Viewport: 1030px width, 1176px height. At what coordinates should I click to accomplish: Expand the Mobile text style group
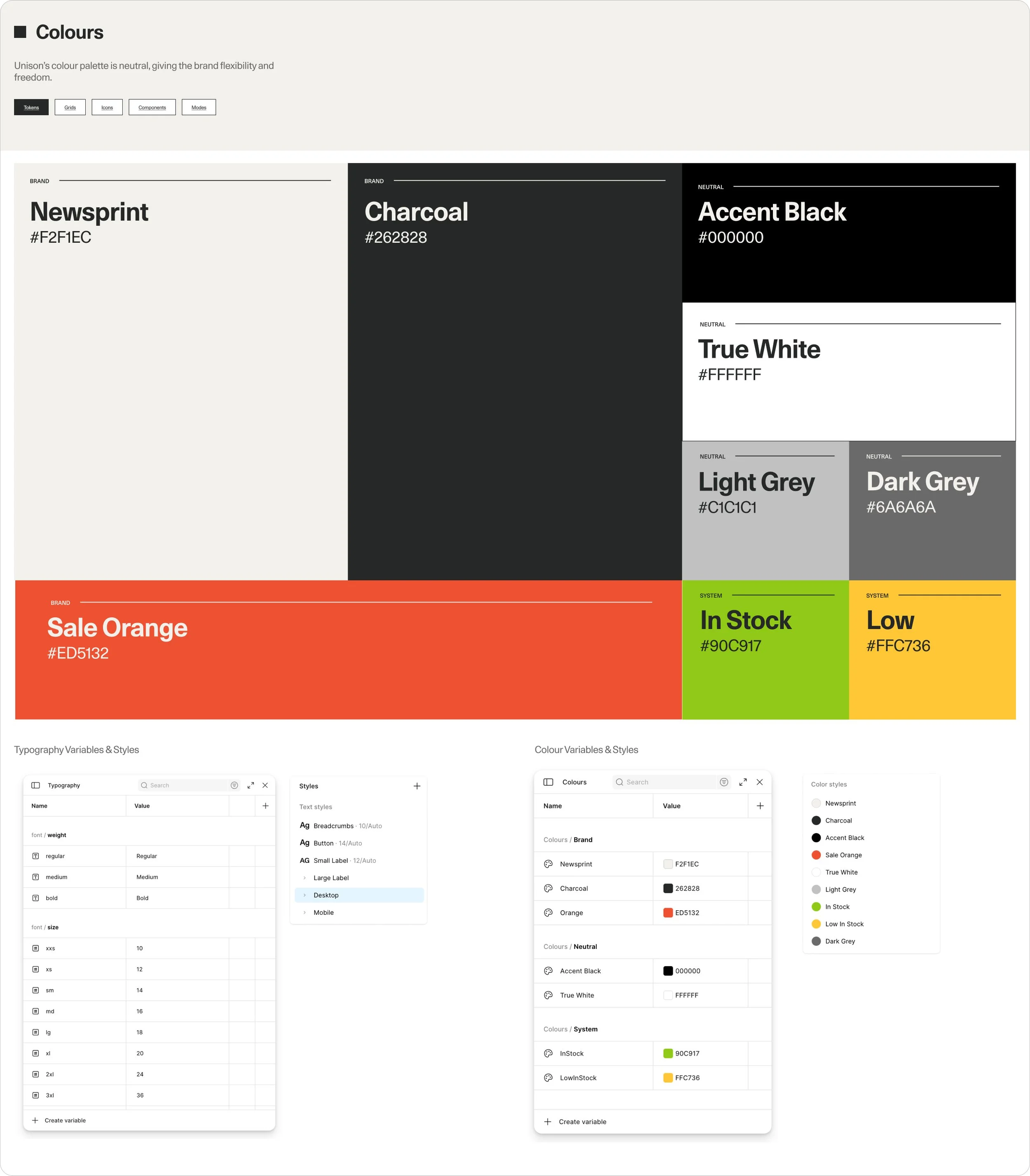coord(304,912)
